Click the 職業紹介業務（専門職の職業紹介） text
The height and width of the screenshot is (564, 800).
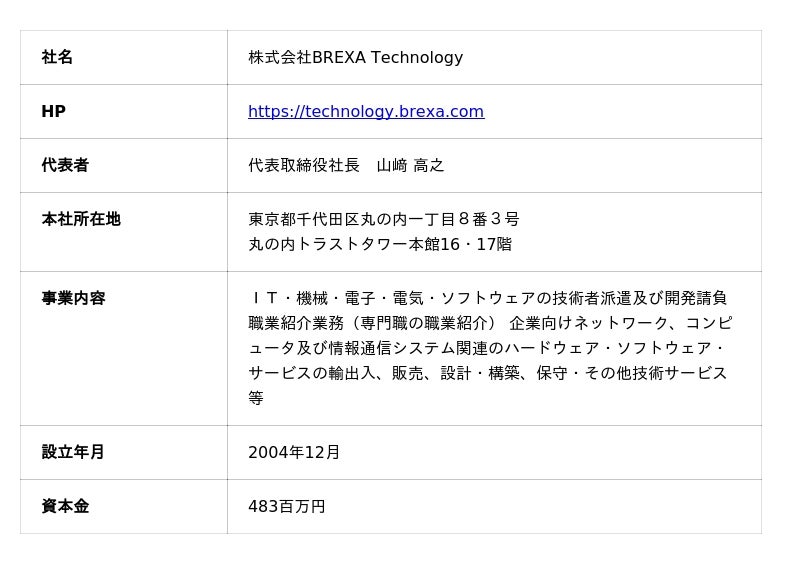[372, 323]
